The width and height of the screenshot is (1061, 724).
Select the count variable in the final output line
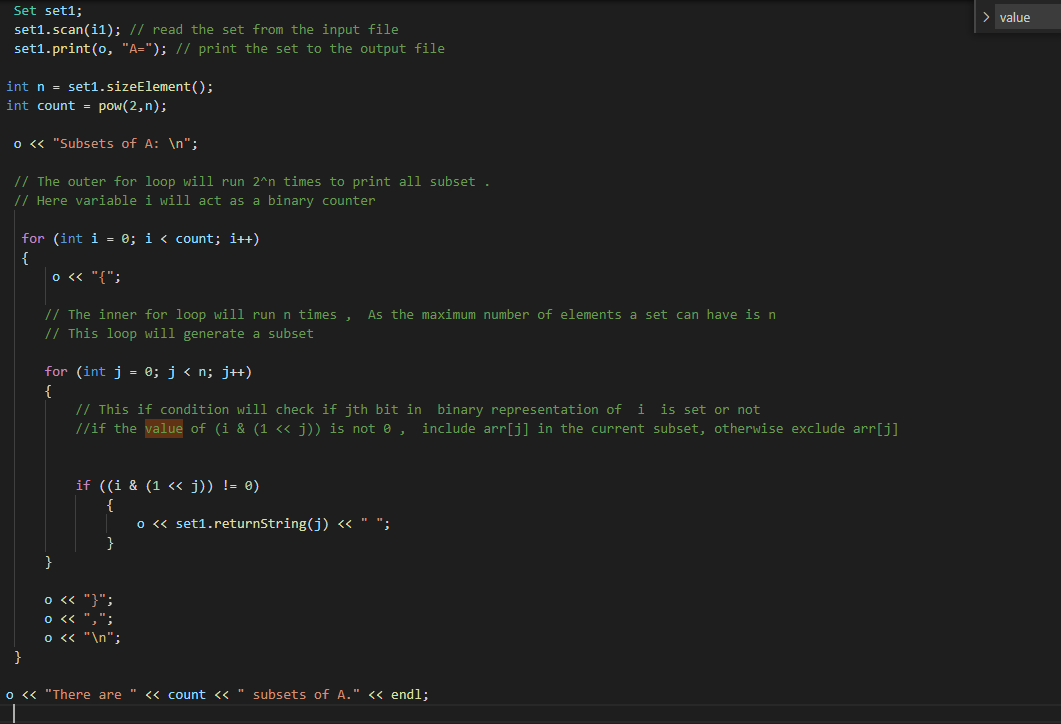tap(186, 694)
